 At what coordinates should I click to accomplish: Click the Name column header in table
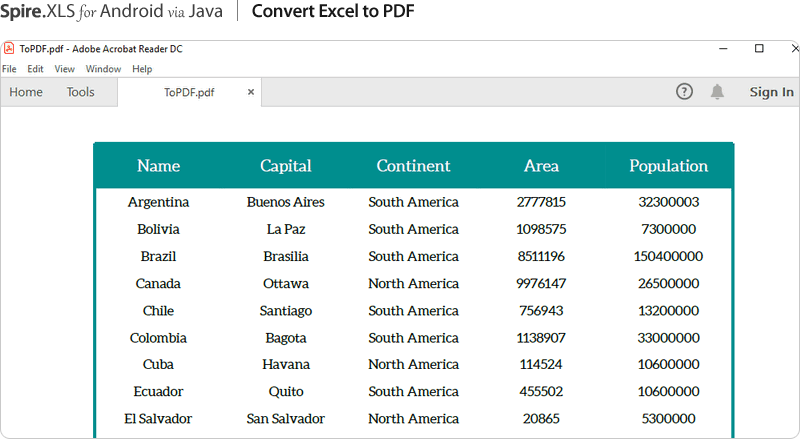click(158, 166)
